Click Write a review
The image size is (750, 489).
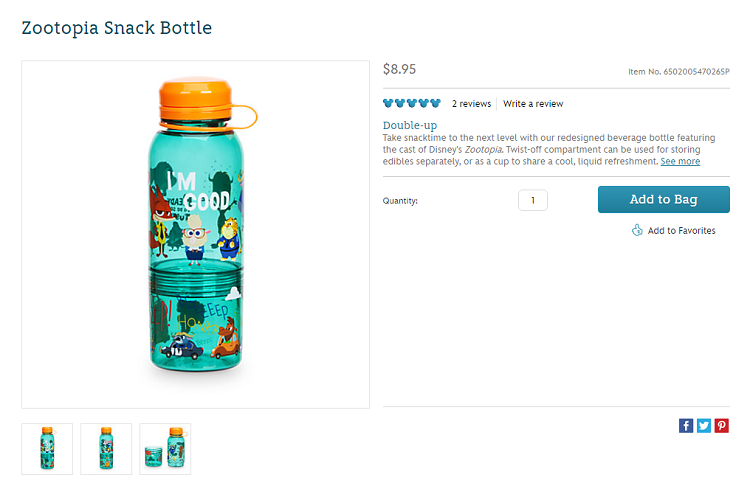point(533,104)
